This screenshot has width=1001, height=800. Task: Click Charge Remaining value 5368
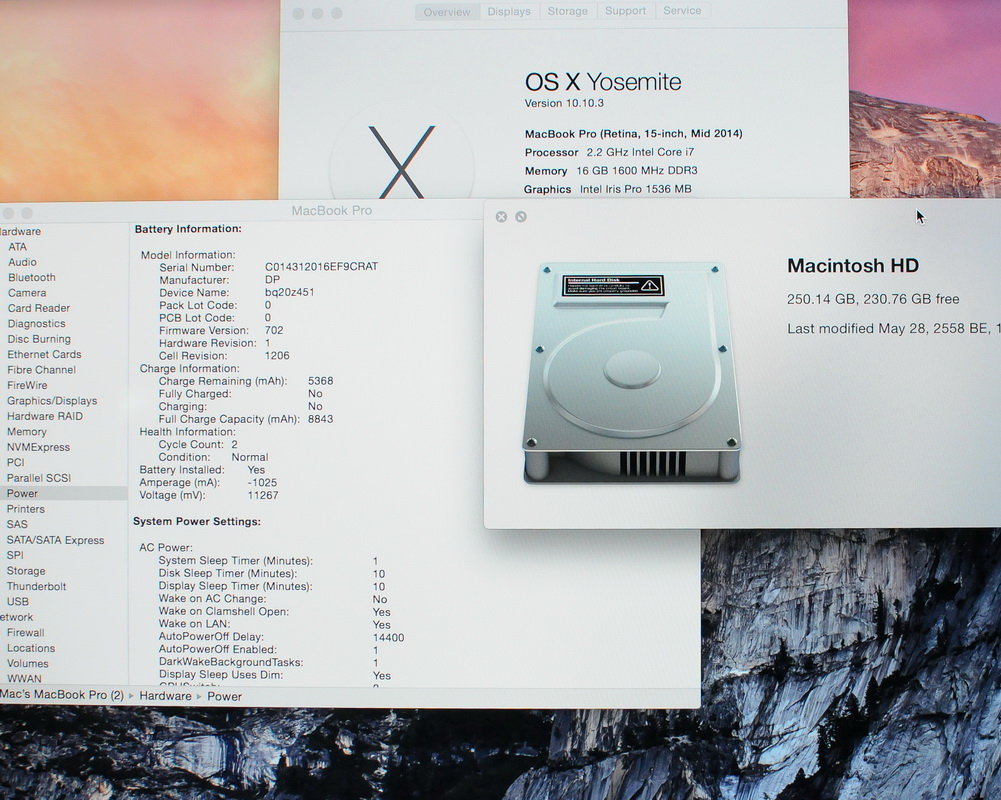(320, 381)
